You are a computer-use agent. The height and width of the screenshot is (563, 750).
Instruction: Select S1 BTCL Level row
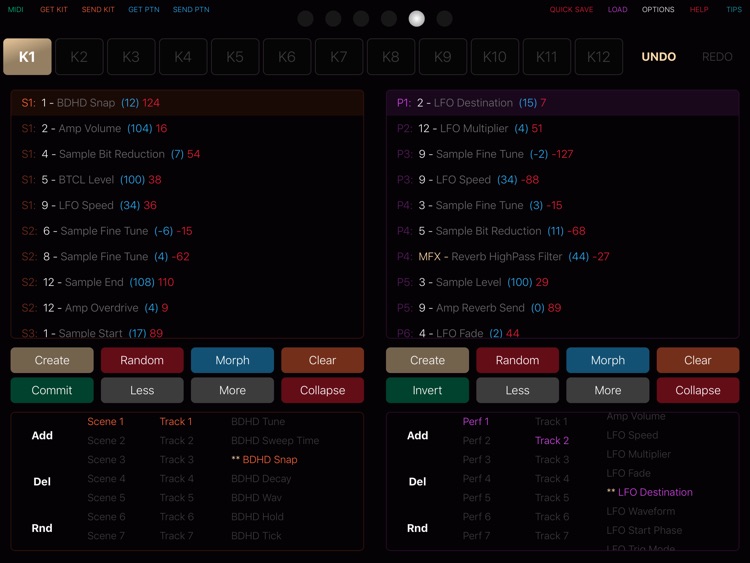pos(187,180)
